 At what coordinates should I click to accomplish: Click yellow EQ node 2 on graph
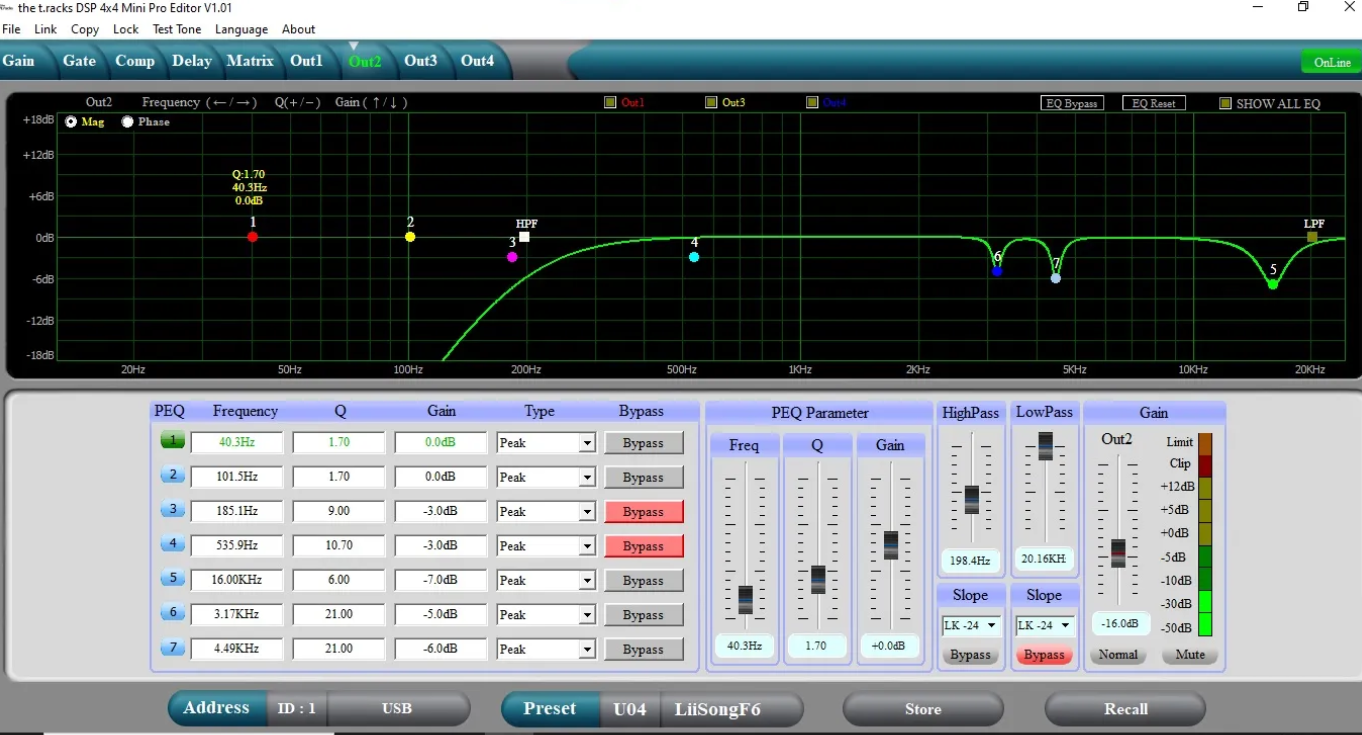(410, 237)
